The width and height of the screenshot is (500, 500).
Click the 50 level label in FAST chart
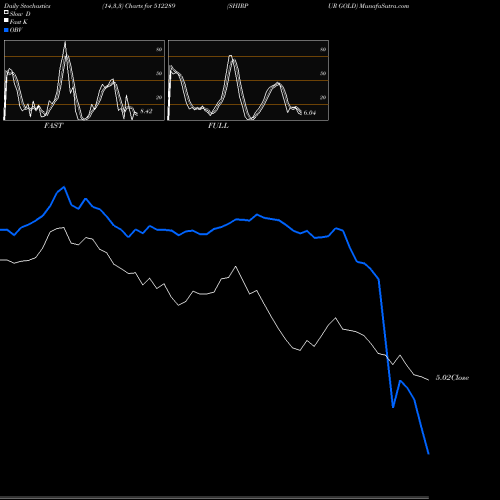(x=159, y=73)
